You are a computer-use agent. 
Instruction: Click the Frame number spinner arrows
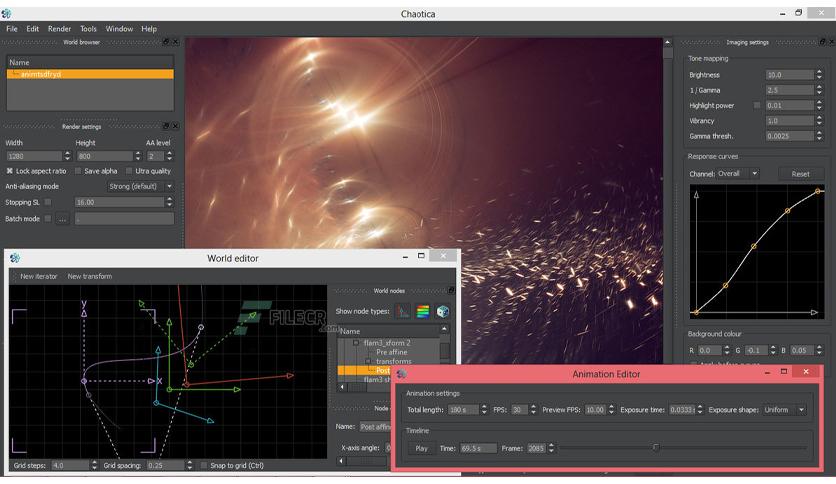(x=551, y=448)
